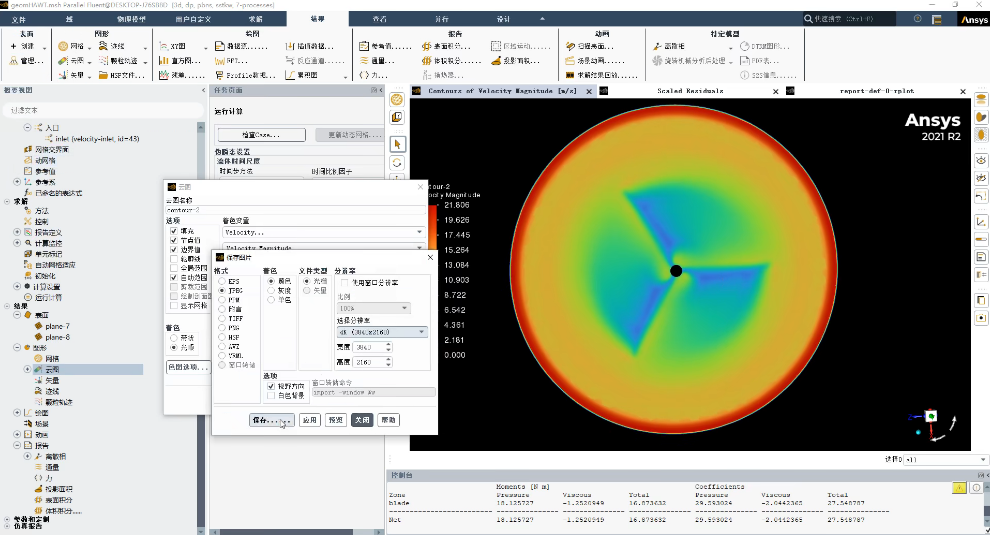Open the 场景 scene item in ribbon animation group
The image size is (990, 535).
pos(594,61)
